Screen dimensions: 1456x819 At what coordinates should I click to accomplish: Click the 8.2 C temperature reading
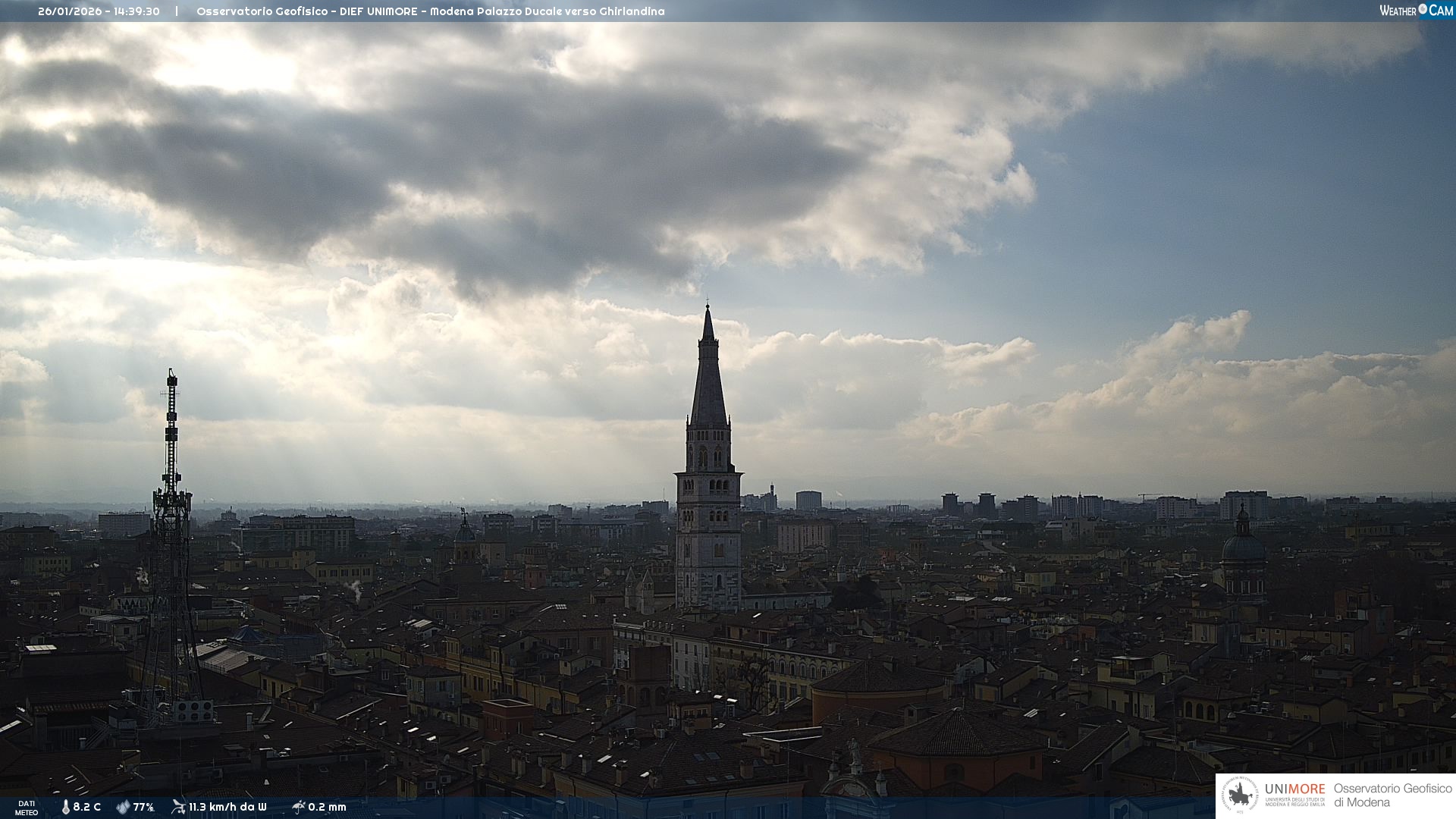[87, 807]
